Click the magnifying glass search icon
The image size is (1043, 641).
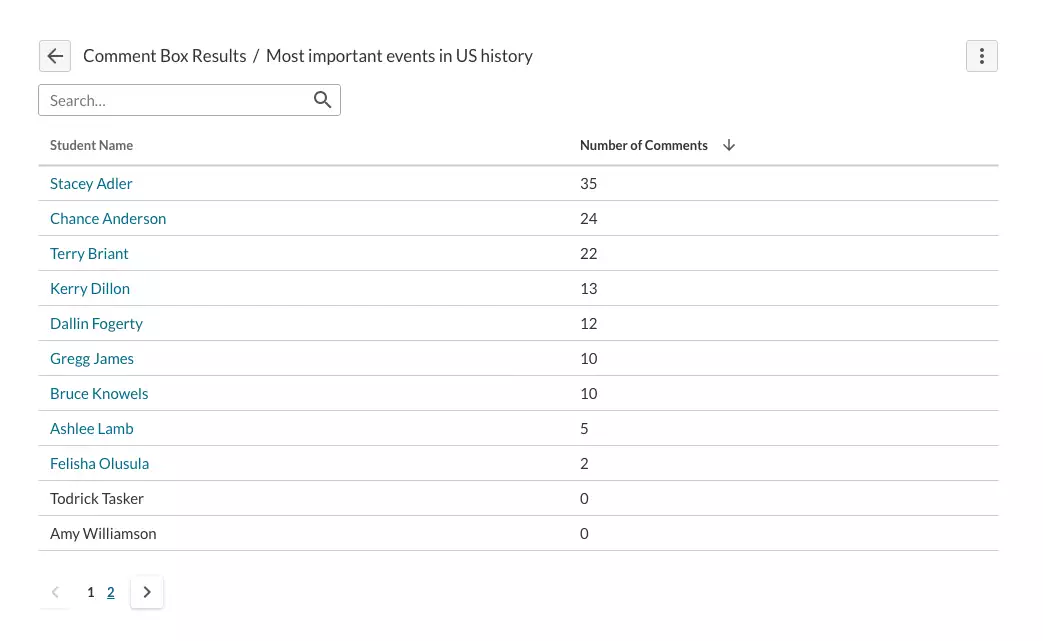click(323, 100)
